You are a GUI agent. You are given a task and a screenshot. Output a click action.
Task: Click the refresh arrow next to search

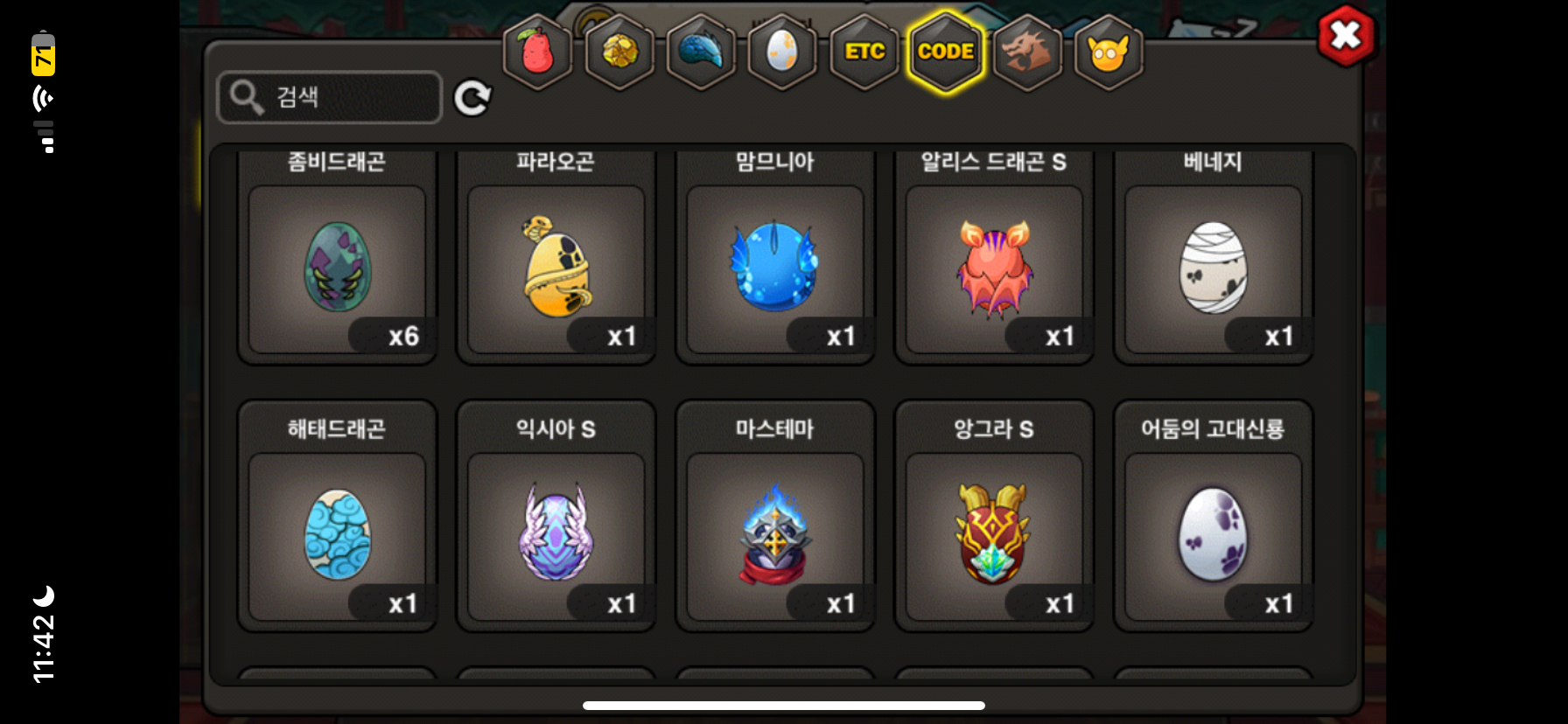pyautogui.click(x=472, y=98)
